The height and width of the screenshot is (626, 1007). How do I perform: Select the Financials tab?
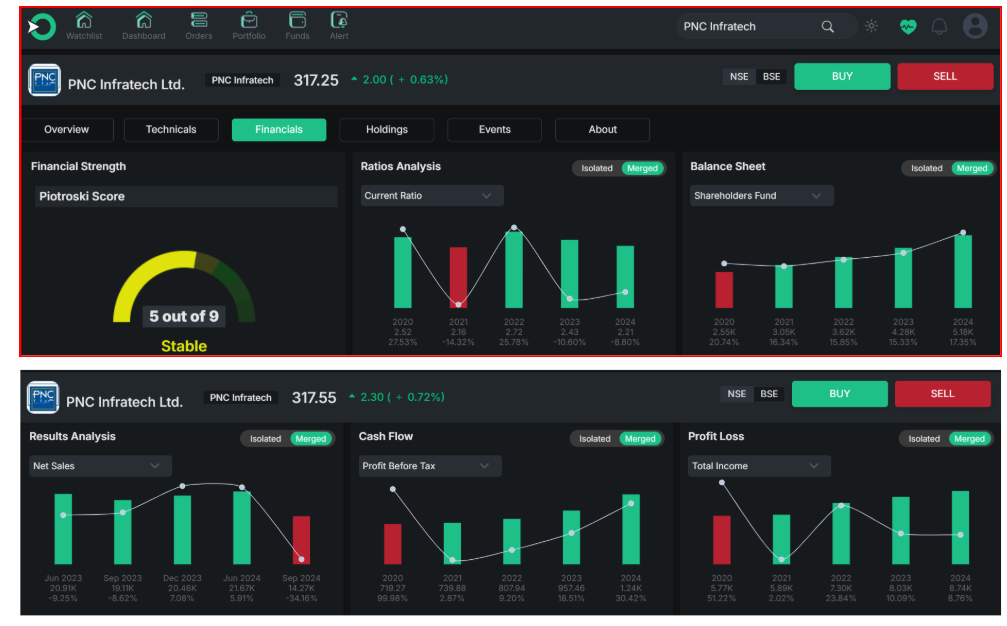(x=279, y=130)
